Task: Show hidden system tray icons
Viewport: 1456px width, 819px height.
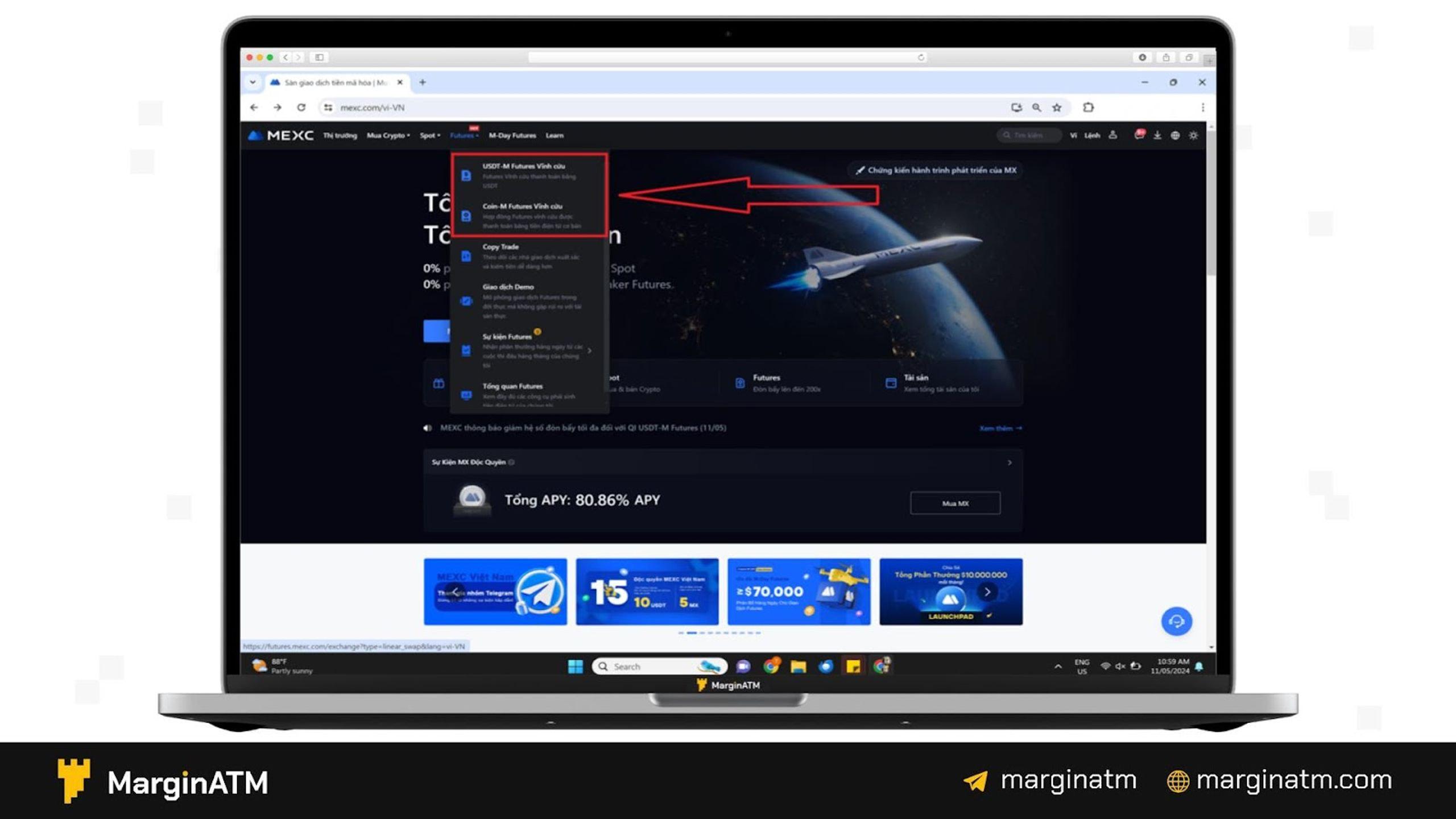Action: [1058, 667]
